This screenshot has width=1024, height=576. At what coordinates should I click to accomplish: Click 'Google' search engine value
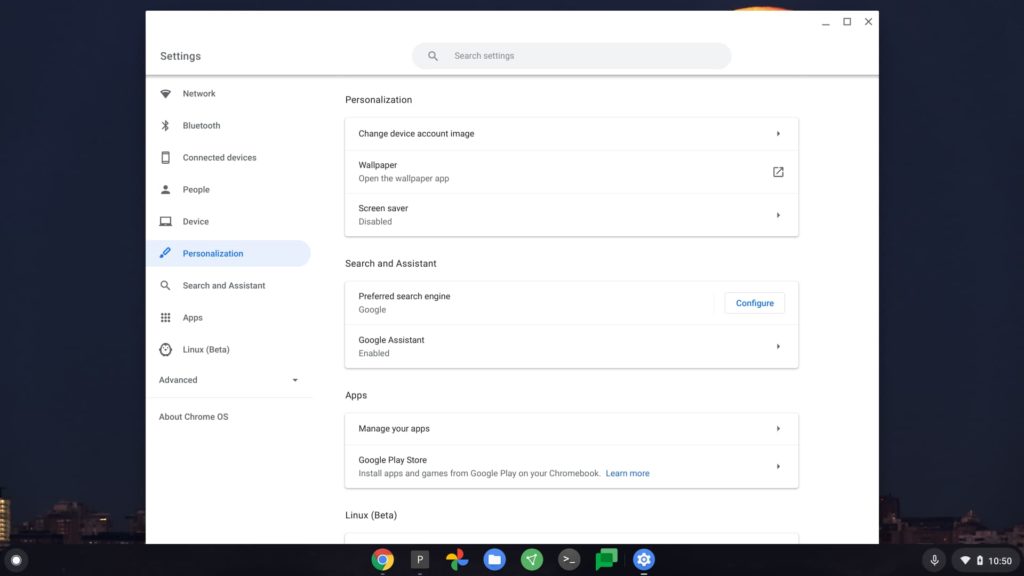pos(372,310)
